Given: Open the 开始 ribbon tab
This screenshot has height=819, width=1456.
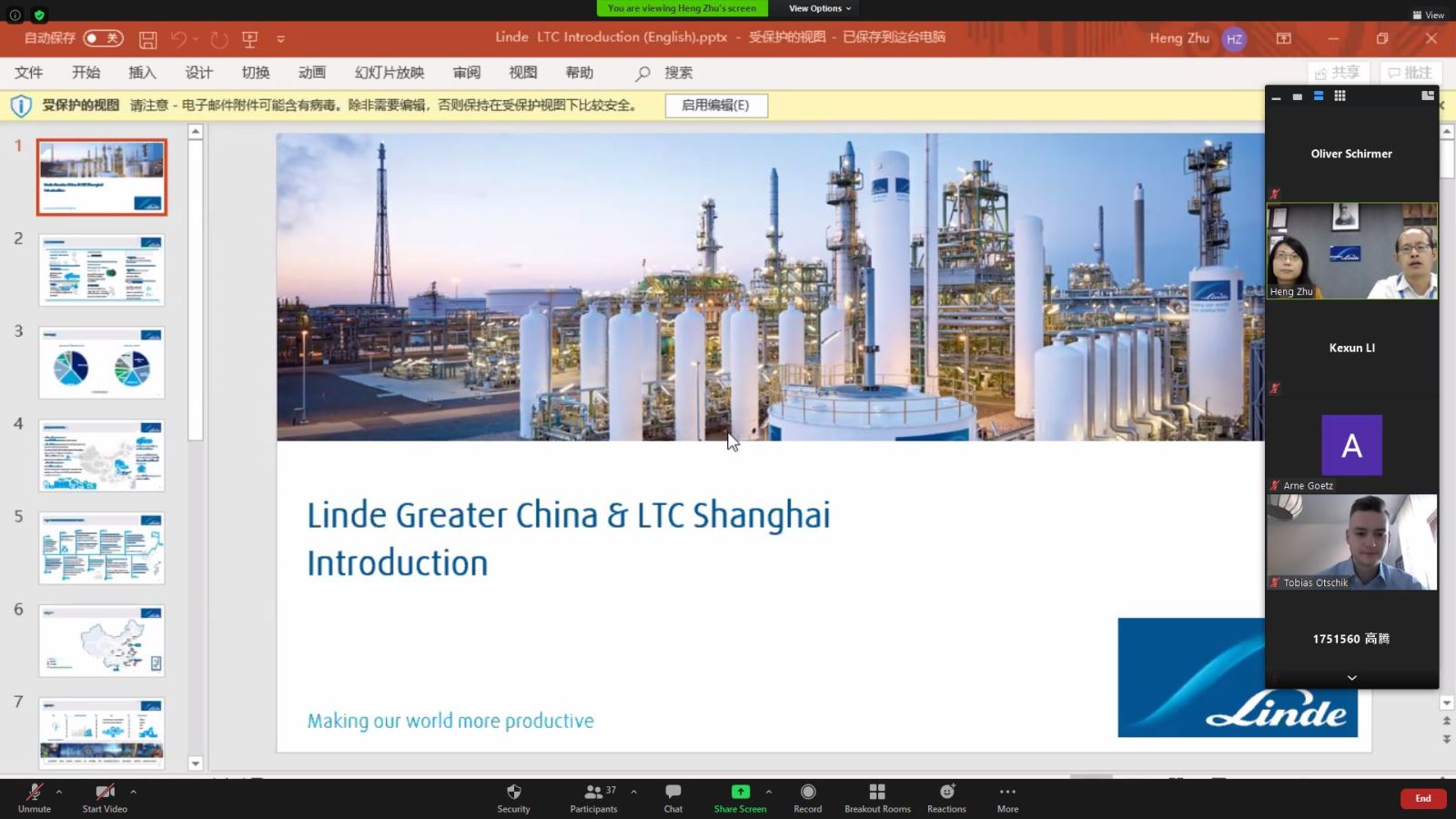Looking at the screenshot, I should coord(86,73).
